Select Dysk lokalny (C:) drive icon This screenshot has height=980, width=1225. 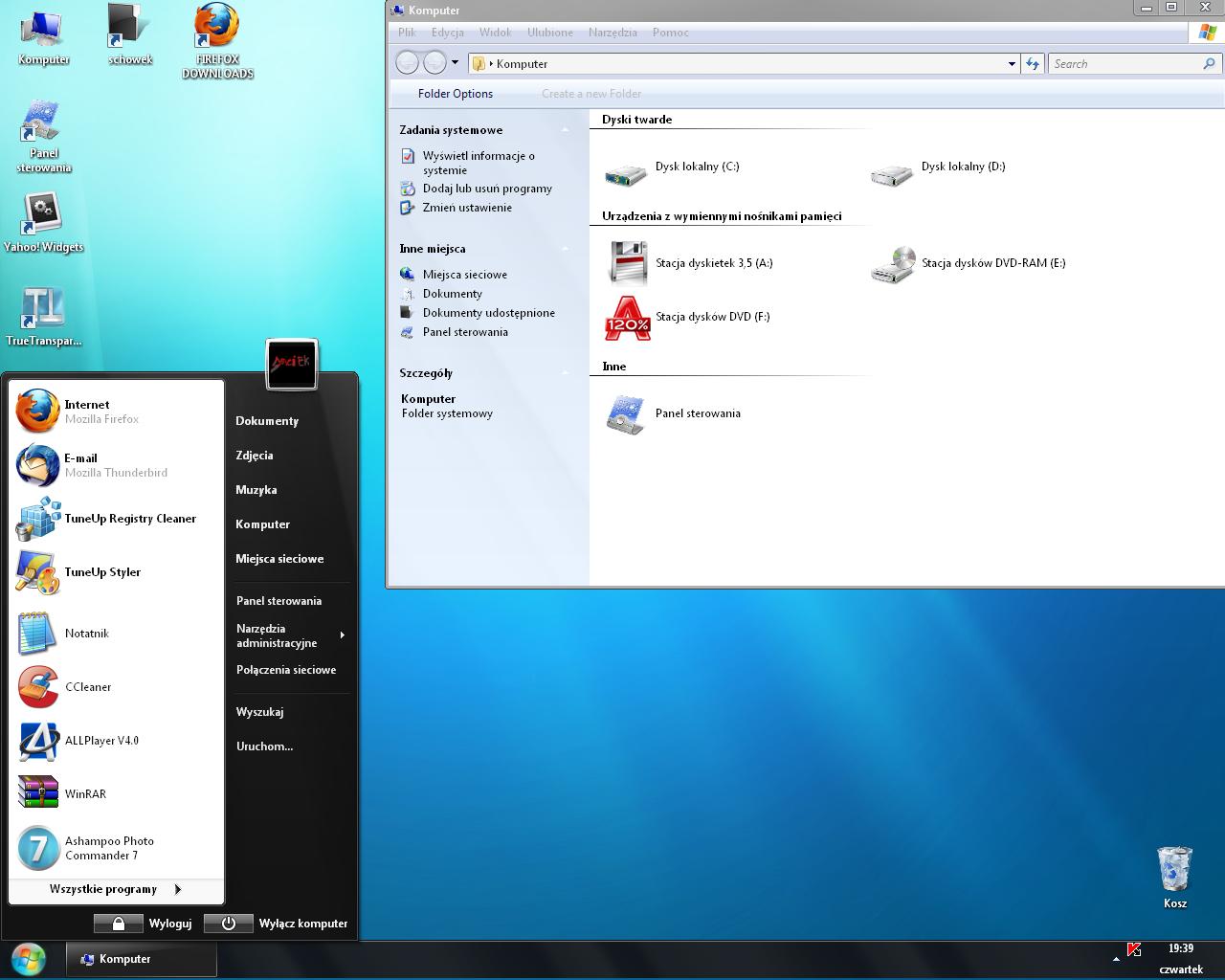point(626,172)
